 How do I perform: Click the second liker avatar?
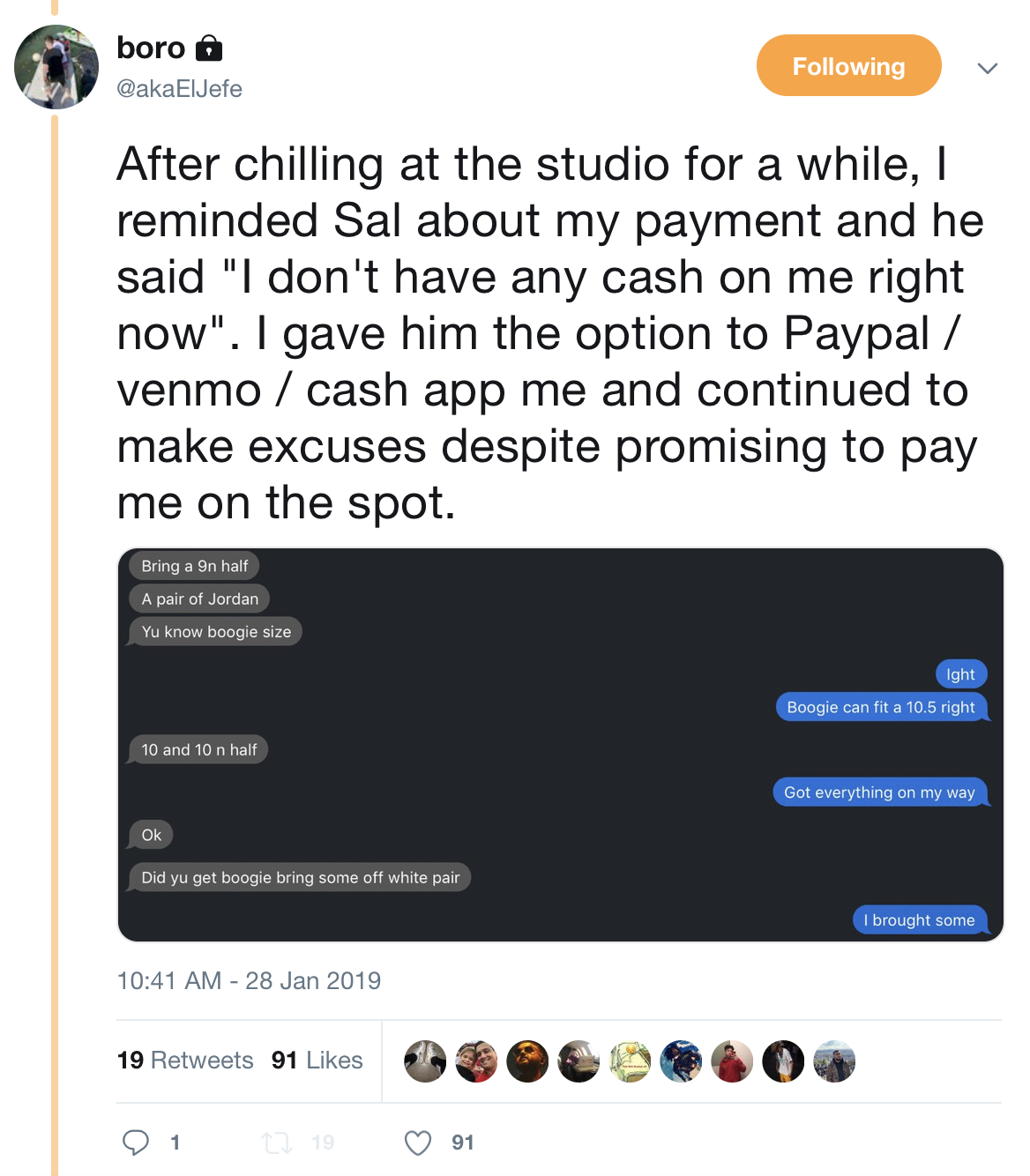pos(476,1061)
